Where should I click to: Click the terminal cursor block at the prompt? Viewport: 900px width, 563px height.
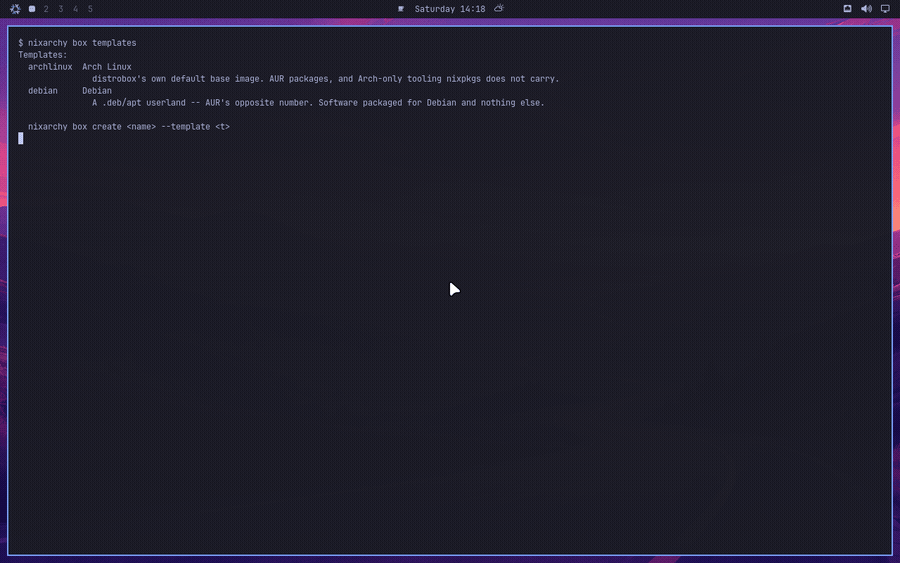[21, 138]
